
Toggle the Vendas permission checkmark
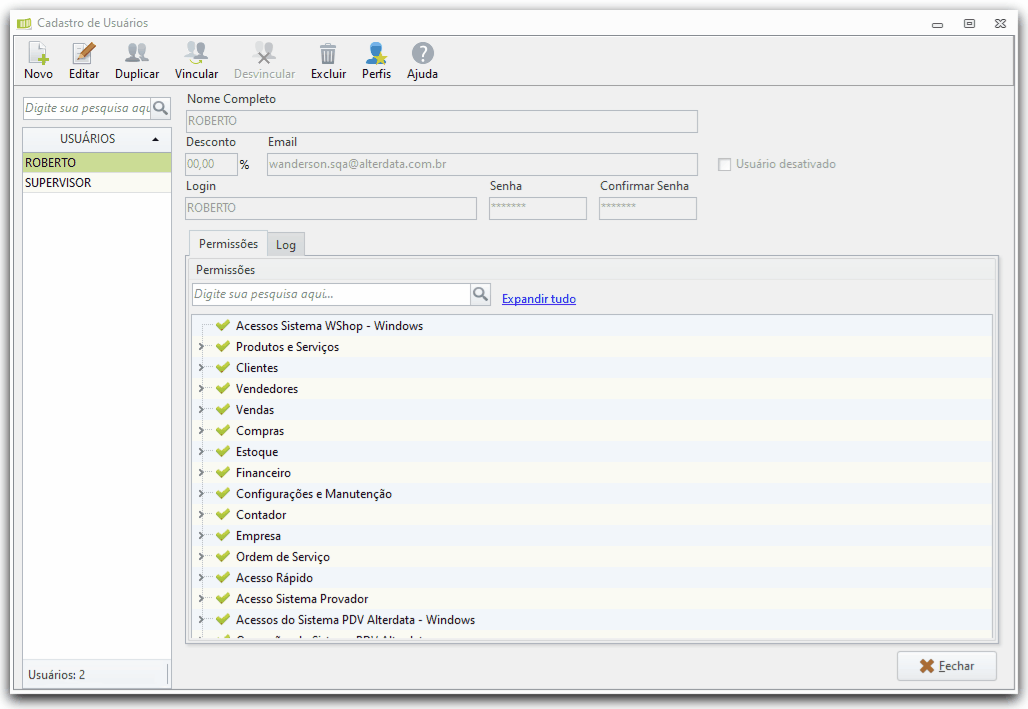[x=223, y=409]
